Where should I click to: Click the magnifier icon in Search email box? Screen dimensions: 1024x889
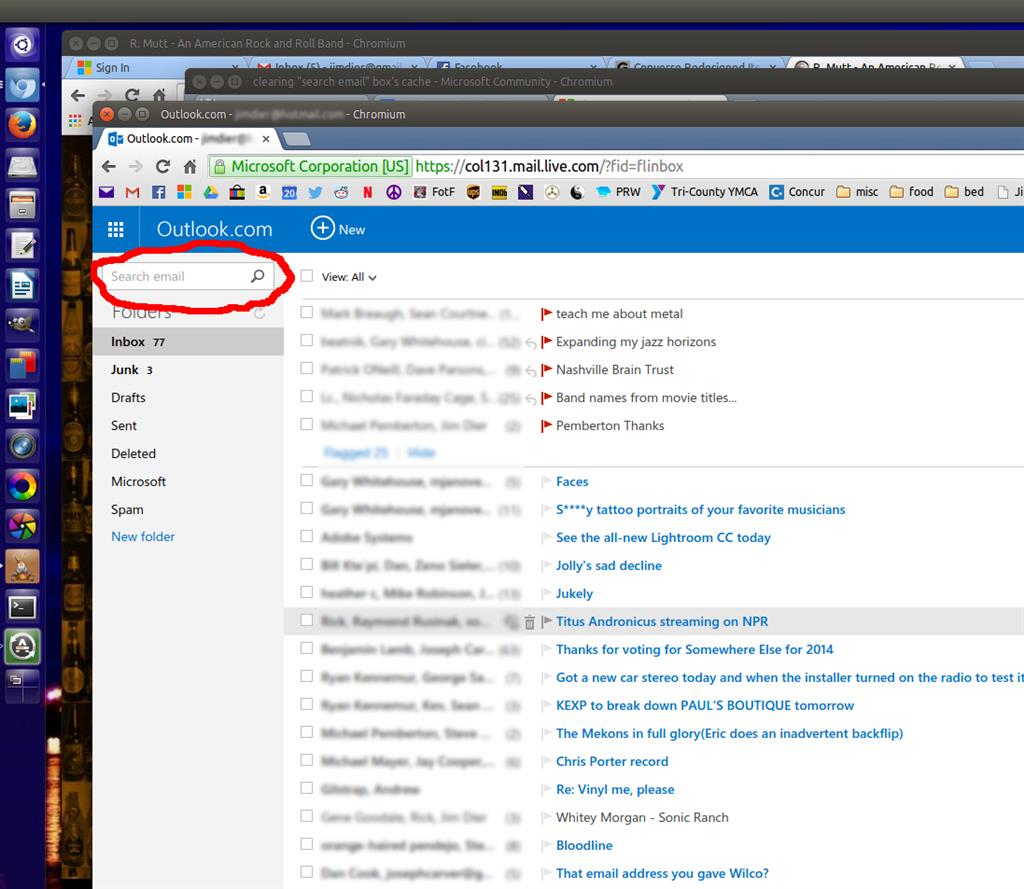click(257, 276)
